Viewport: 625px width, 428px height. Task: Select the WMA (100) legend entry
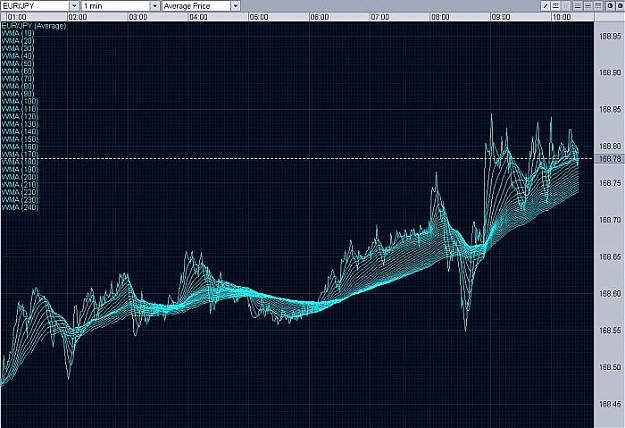[20, 102]
